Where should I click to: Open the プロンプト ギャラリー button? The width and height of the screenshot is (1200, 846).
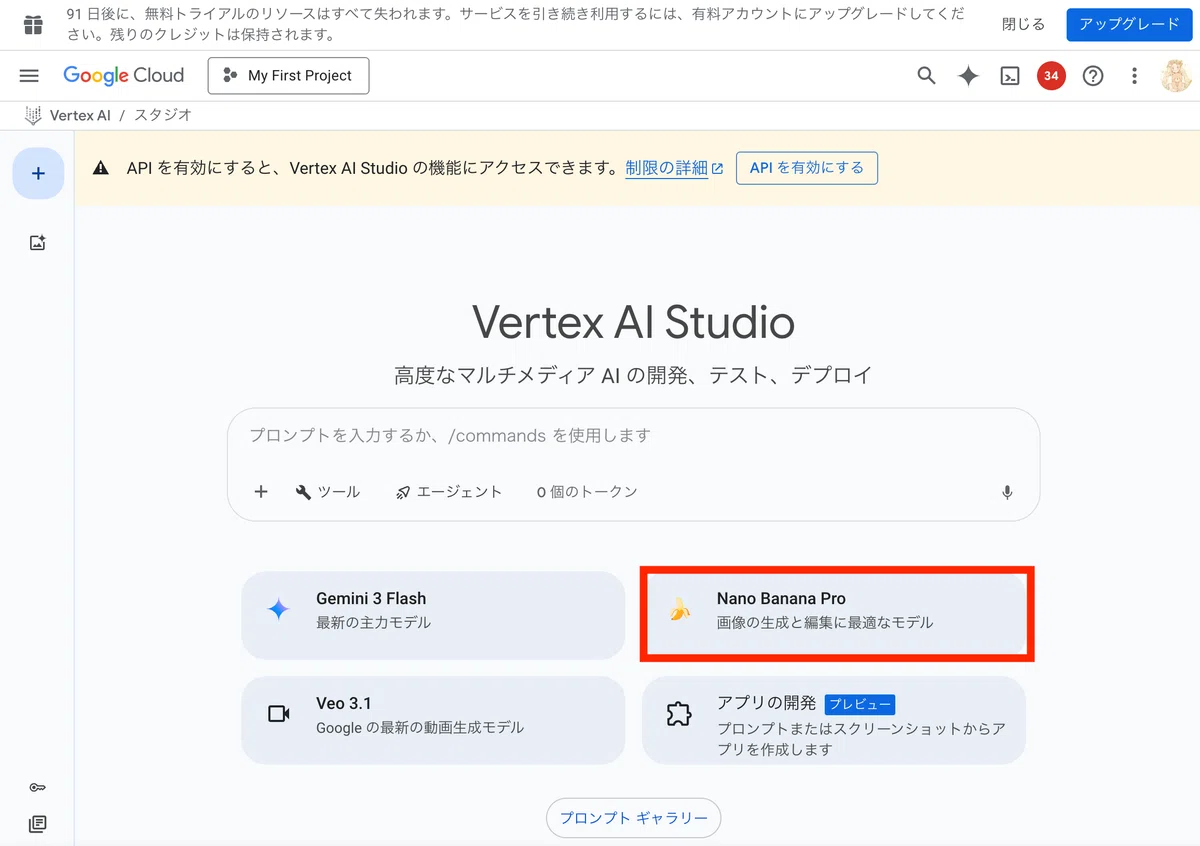[633, 818]
